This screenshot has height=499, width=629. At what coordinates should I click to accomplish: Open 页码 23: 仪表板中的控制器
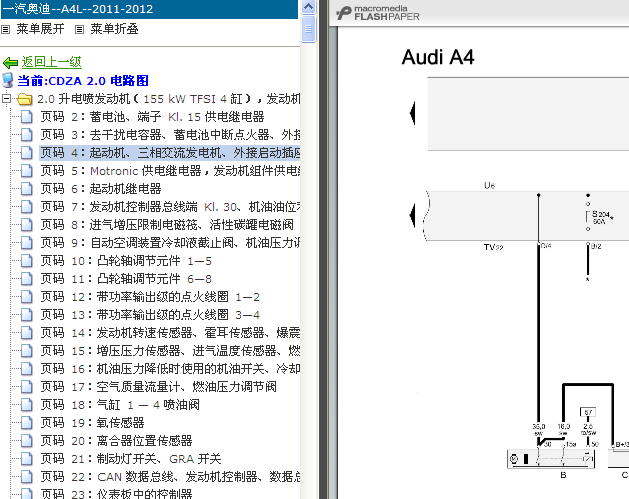coord(116,494)
